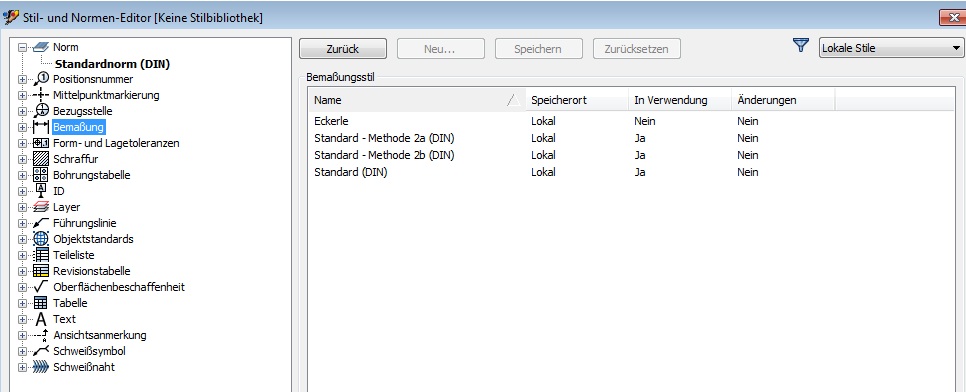Click the Zurück button
The width and height of the screenshot is (966, 392).
coord(343,49)
